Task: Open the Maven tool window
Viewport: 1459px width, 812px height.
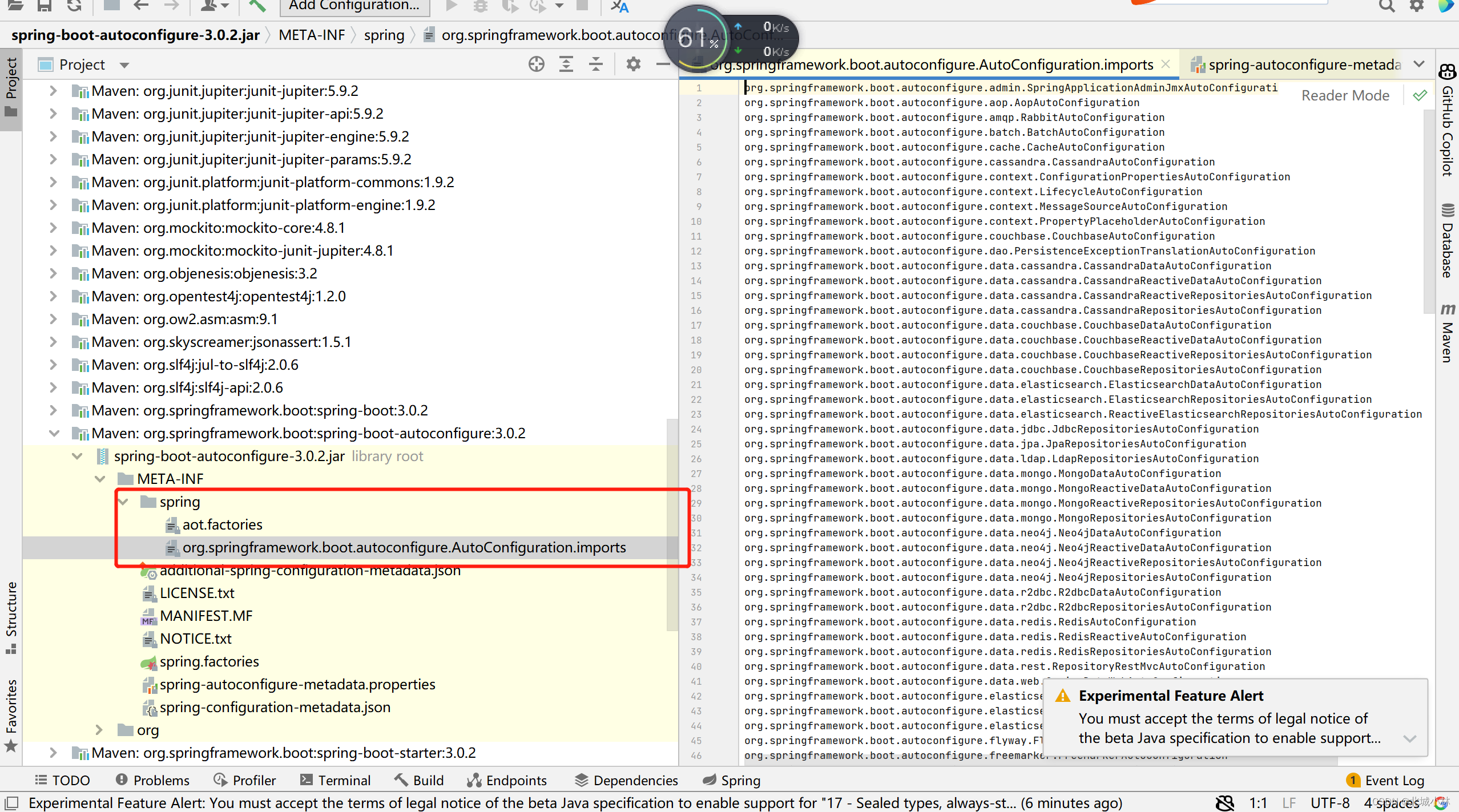Action: click(1448, 333)
